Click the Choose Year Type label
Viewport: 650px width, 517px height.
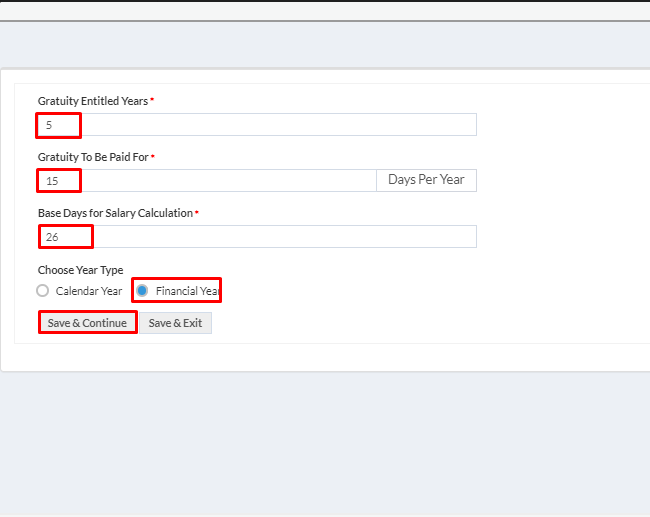pyautogui.click(x=80, y=270)
